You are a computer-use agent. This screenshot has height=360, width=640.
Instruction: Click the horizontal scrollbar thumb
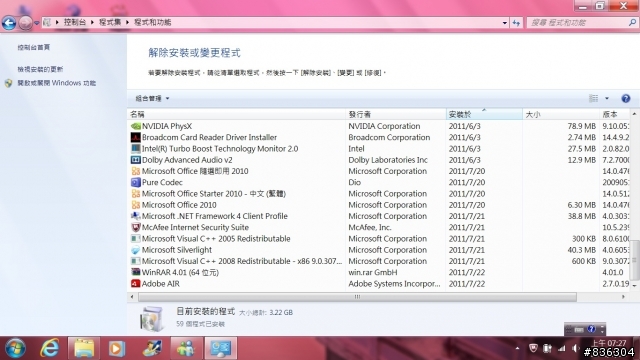[357, 297]
